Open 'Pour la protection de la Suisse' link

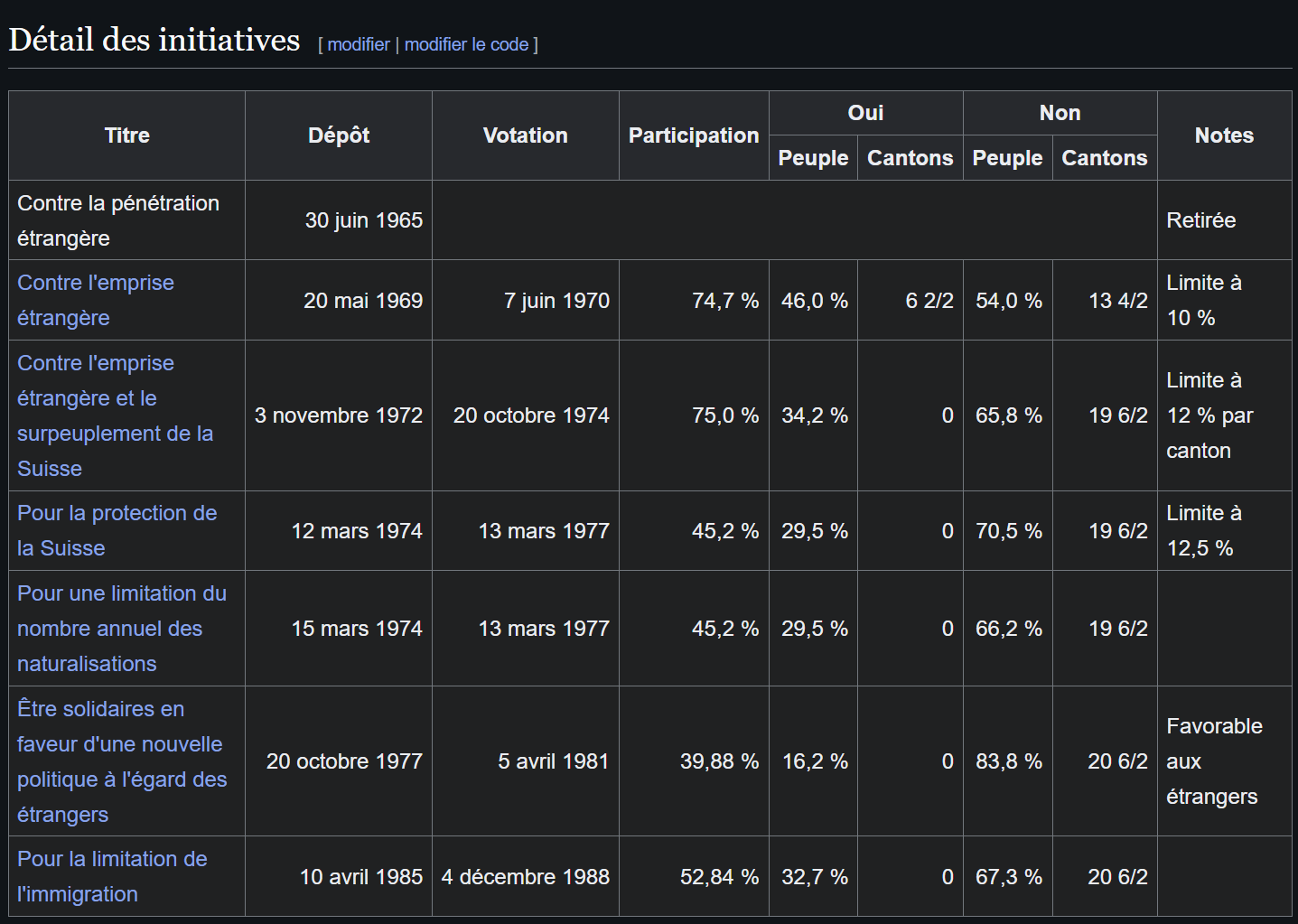tap(117, 530)
